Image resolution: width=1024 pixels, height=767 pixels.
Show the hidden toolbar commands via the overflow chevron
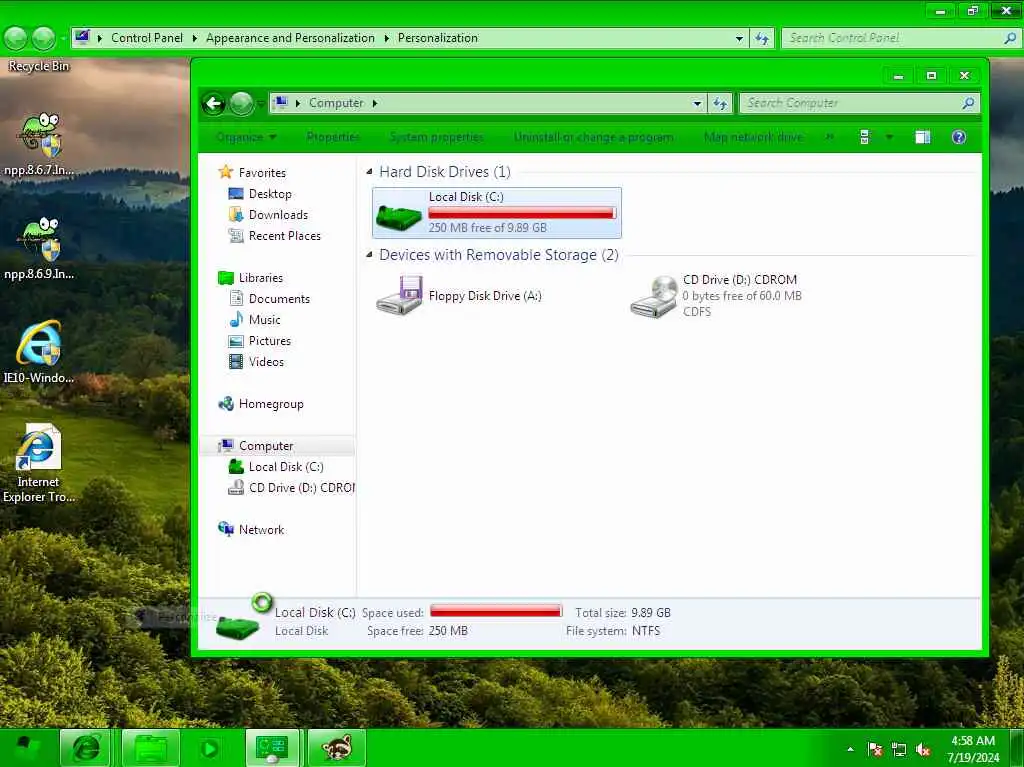[x=829, y=137]
